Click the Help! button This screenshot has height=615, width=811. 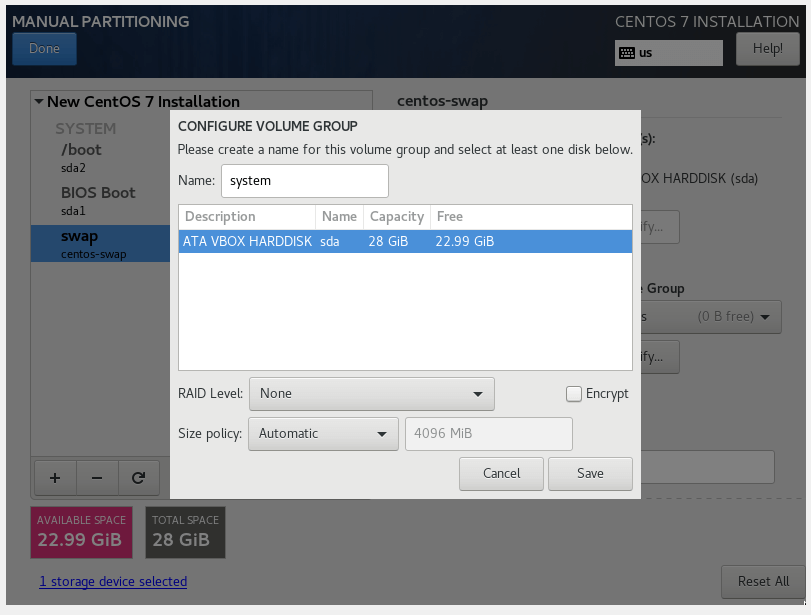tap(768, 49)
